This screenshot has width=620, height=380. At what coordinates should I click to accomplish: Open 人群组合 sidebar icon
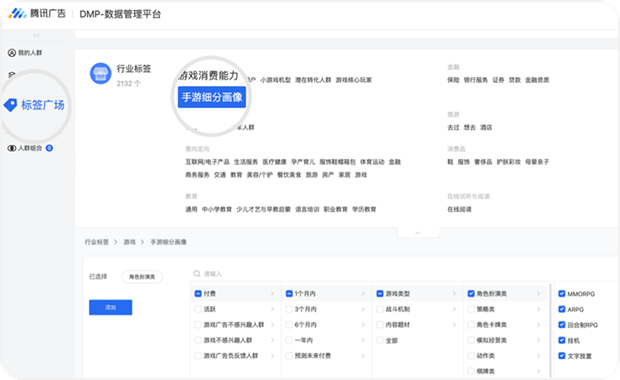pyautogui.click(x=12, y=148)
